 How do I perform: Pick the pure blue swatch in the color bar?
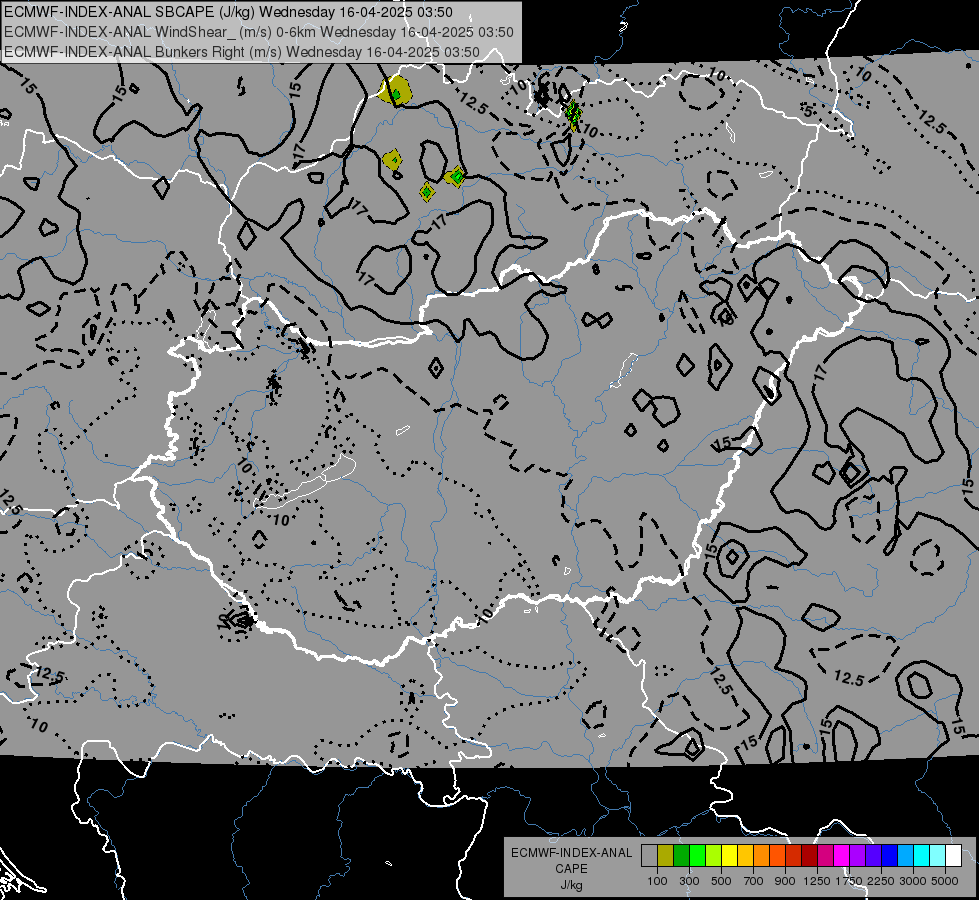point(890,856)
